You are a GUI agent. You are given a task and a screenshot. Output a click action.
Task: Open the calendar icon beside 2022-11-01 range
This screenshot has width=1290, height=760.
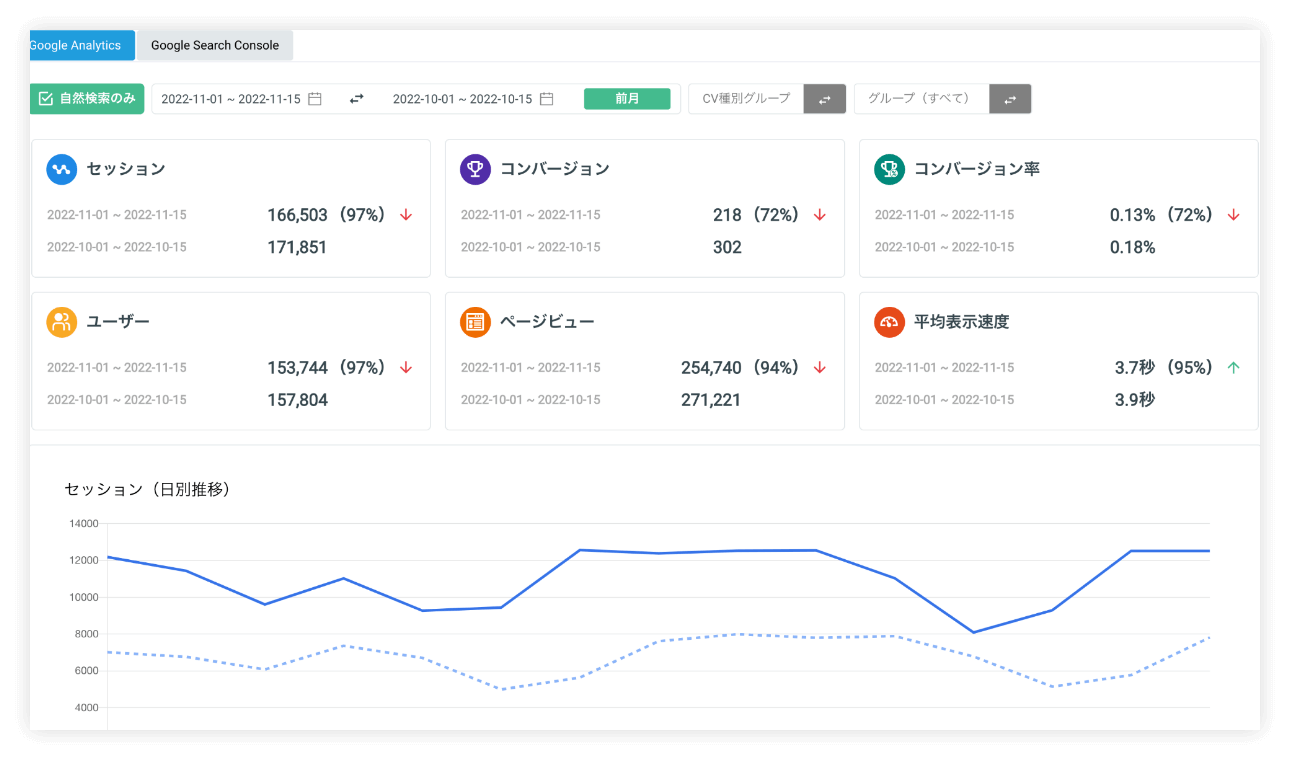(x=314, y=98)
